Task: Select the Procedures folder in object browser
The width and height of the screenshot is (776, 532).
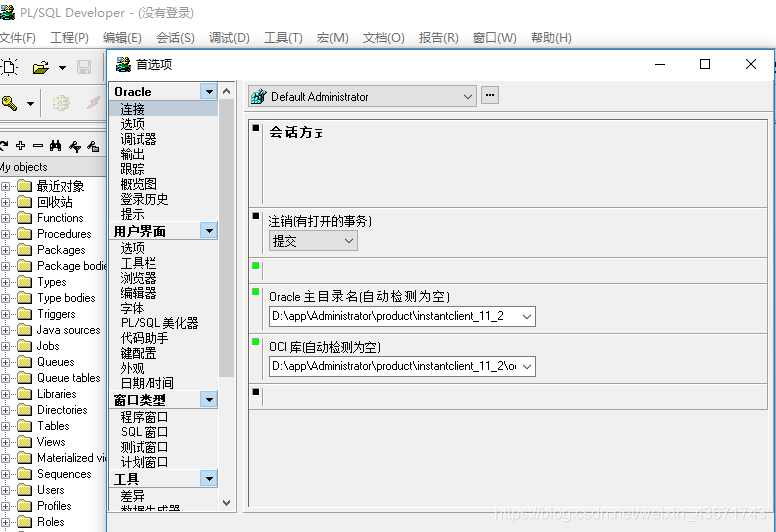Action: (x=64, y=234)
